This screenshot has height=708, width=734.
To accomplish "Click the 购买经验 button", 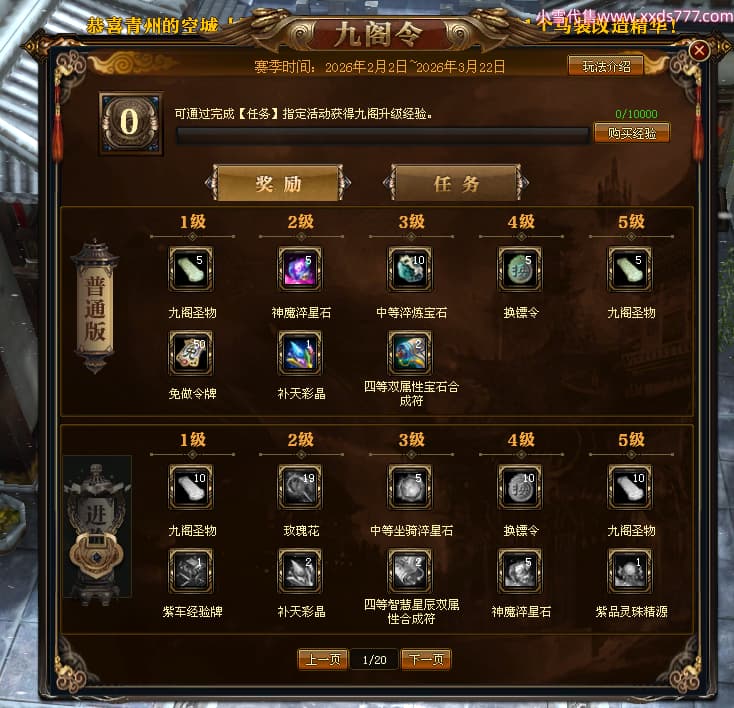I will point(632,133).
